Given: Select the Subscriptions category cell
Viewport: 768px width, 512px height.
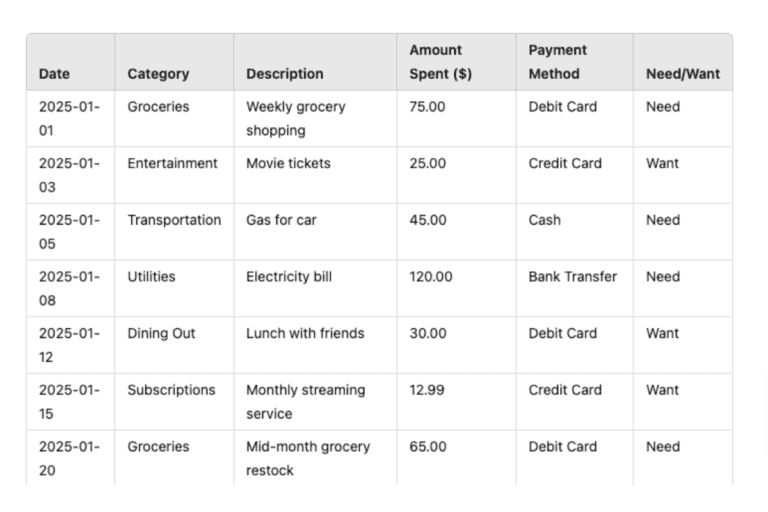Looking at the screenshot, I should click(x=171, y=390).
